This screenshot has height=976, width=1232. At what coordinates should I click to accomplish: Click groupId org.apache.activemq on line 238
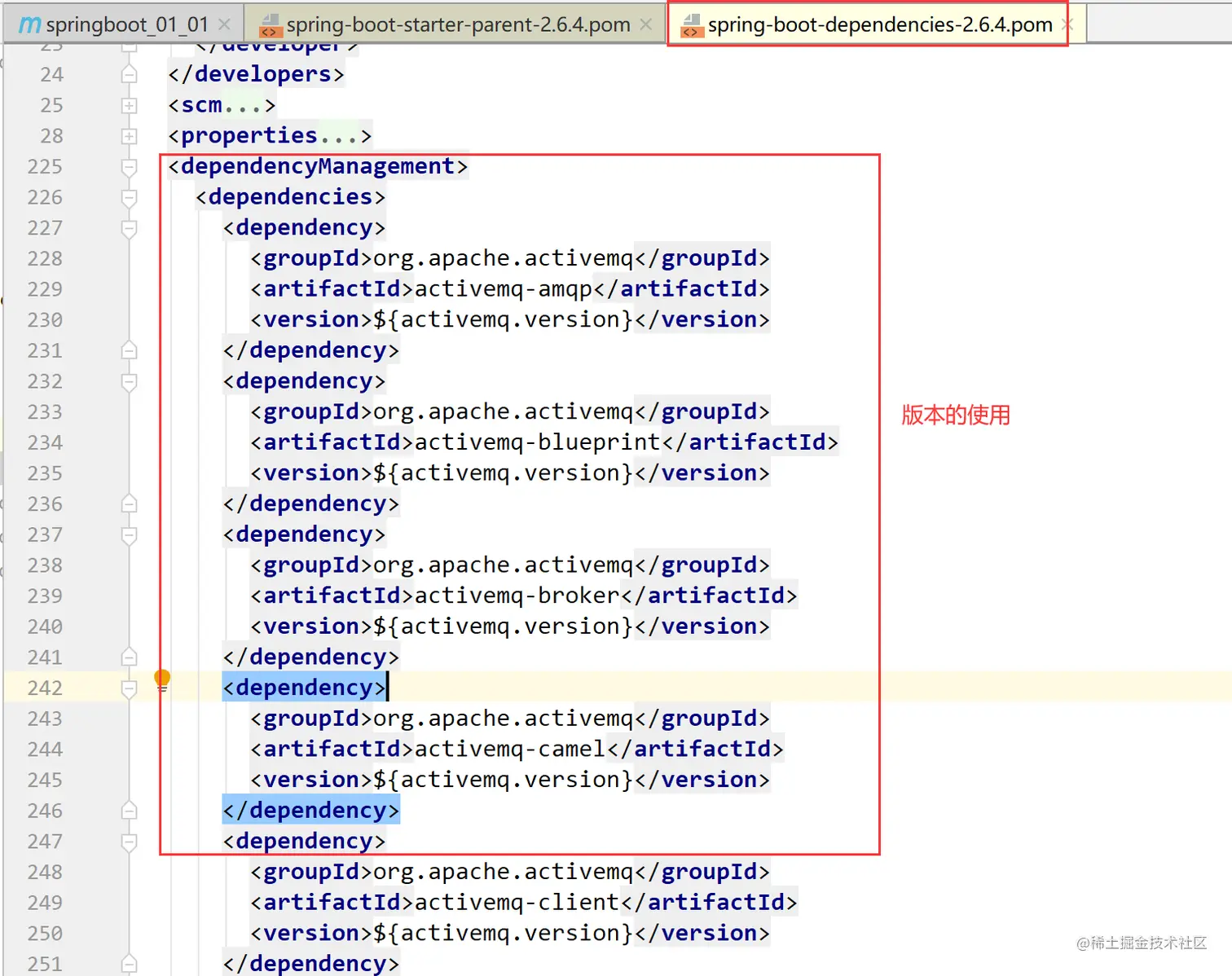504,565
